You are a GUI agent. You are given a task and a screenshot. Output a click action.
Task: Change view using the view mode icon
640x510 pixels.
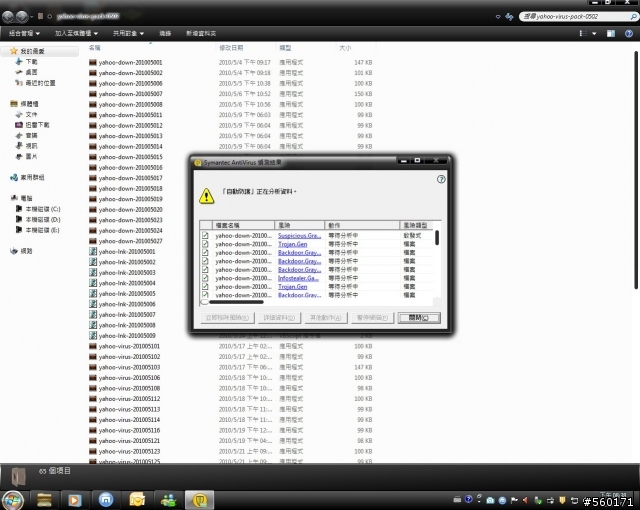pos(583,33)
